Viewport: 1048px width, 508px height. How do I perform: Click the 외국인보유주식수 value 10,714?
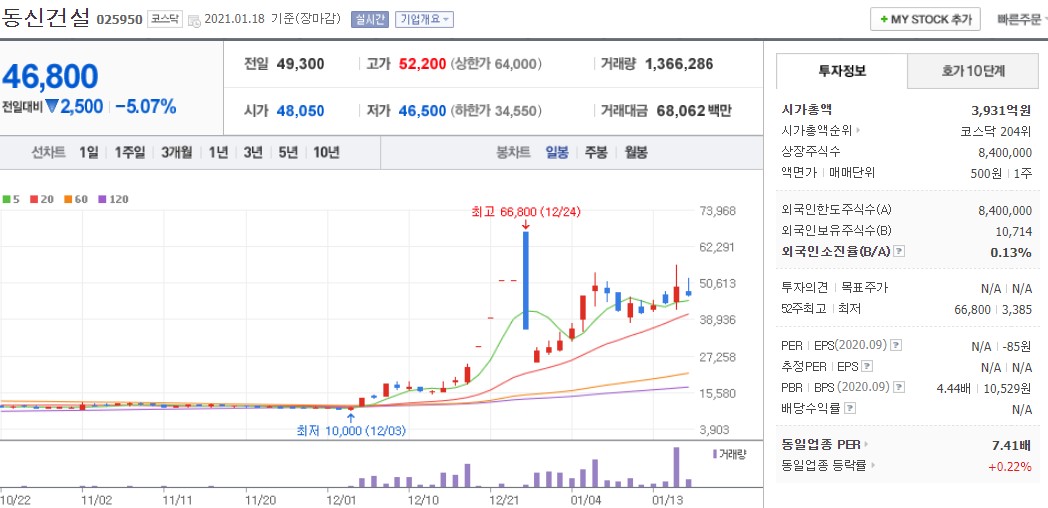click(1015, 231)
